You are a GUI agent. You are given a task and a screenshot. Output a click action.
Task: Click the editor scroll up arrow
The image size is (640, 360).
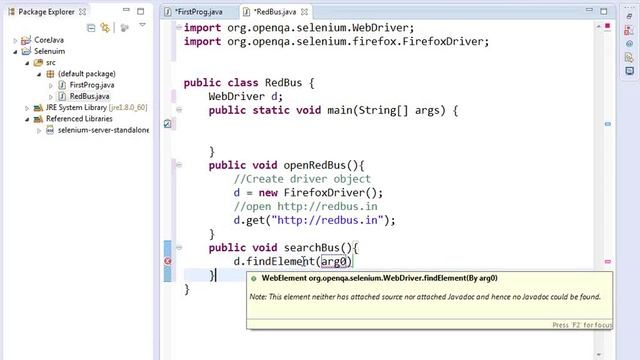(x=599, y=27)
